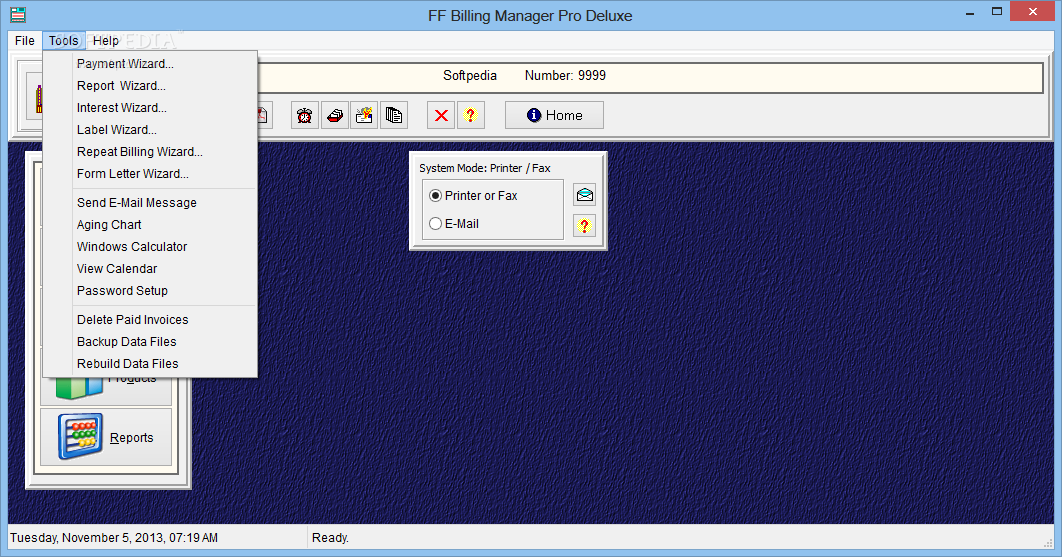Image resolution: width=1062 pixels, height=557 pixels.
Task: Click the application icon in title bar
Action: 18,14
